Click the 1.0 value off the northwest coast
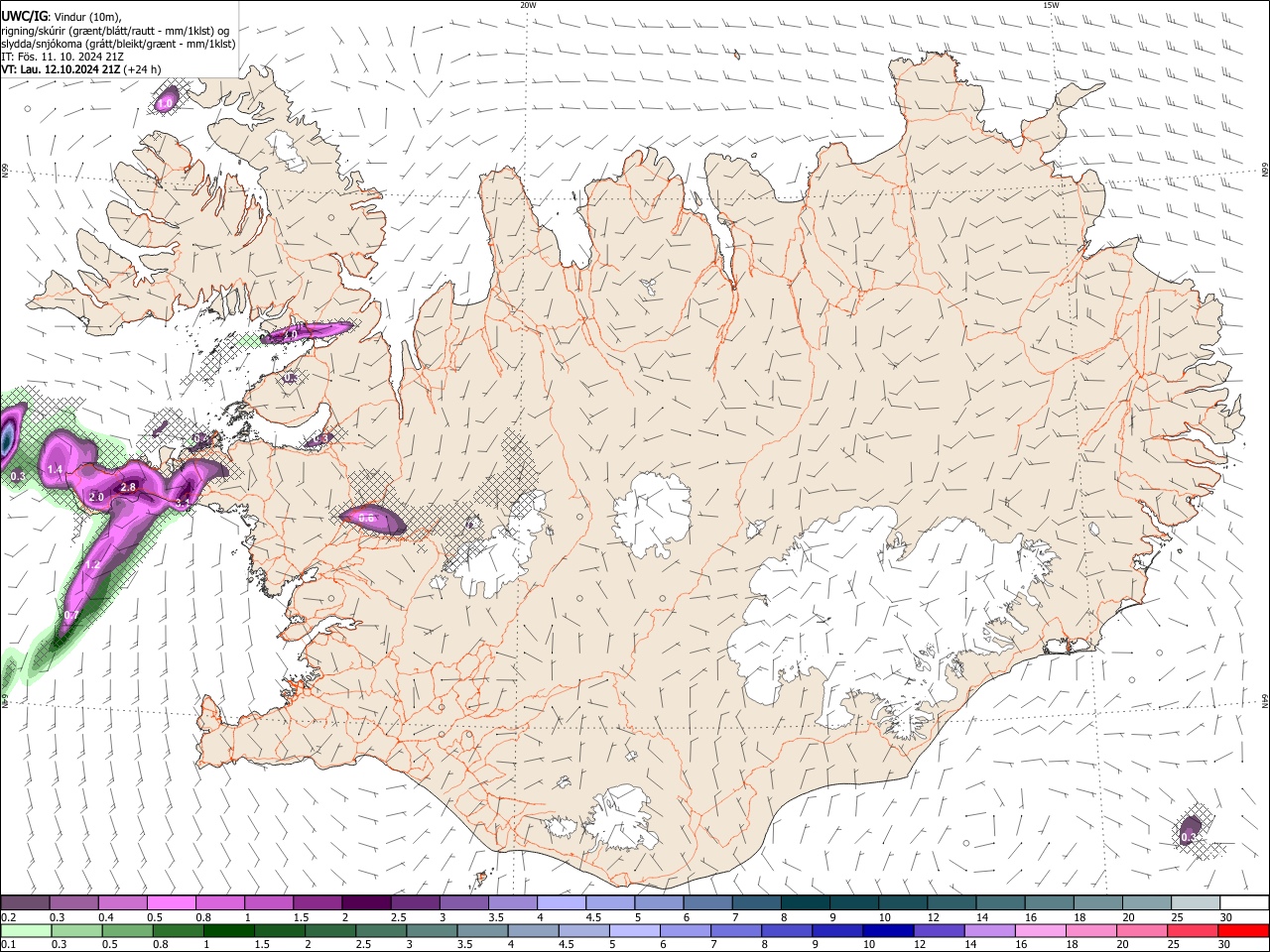The image size is (1270, 952). 166,102
